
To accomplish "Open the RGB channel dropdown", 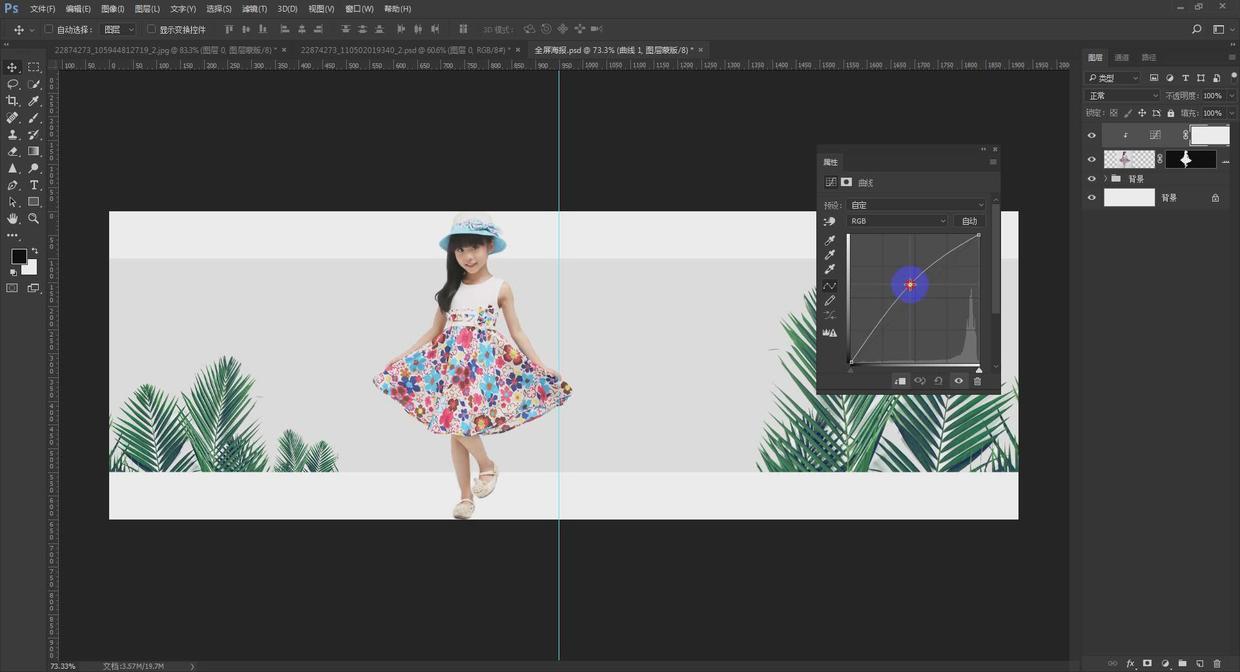I will pyautogui.click(x=897, y=221).
